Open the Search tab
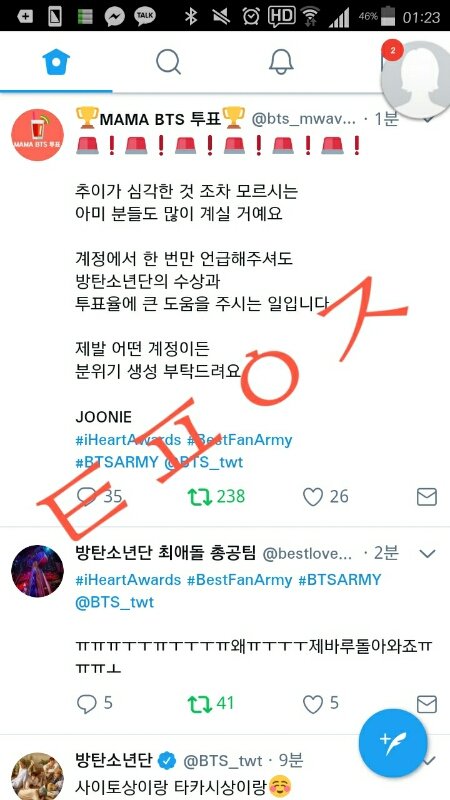Image resolution: width=450 pixels, height=800 pixels. point(168,62)
